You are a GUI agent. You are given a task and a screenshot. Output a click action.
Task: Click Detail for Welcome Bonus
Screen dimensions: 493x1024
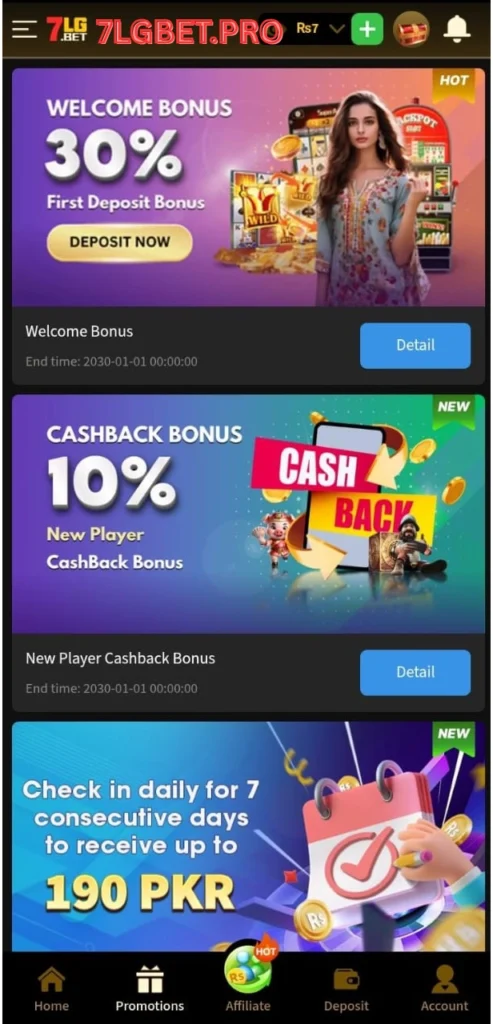(x=415, y=345)
